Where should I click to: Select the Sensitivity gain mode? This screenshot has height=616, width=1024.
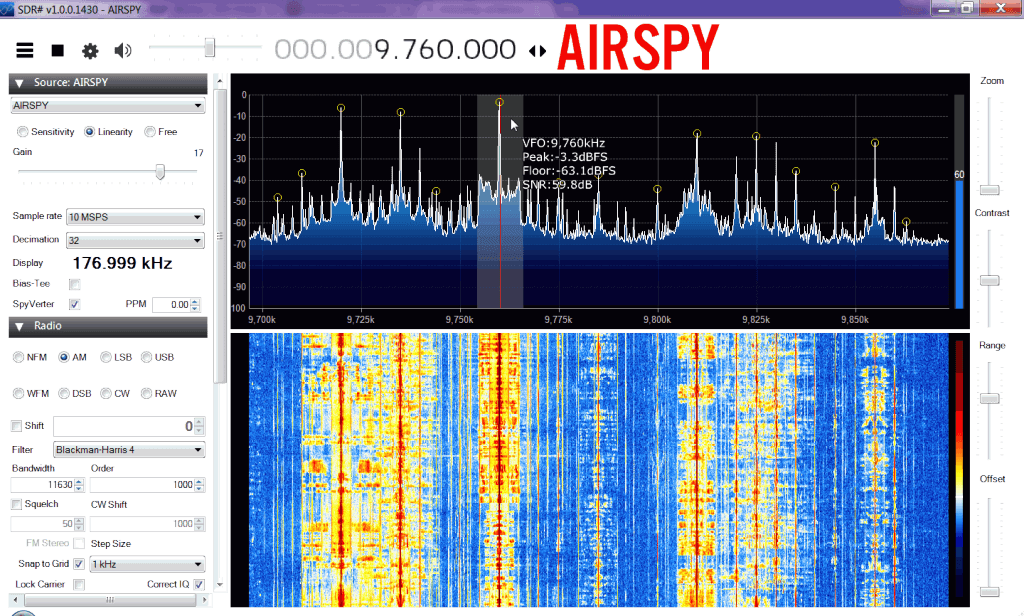tap(23, 132)
